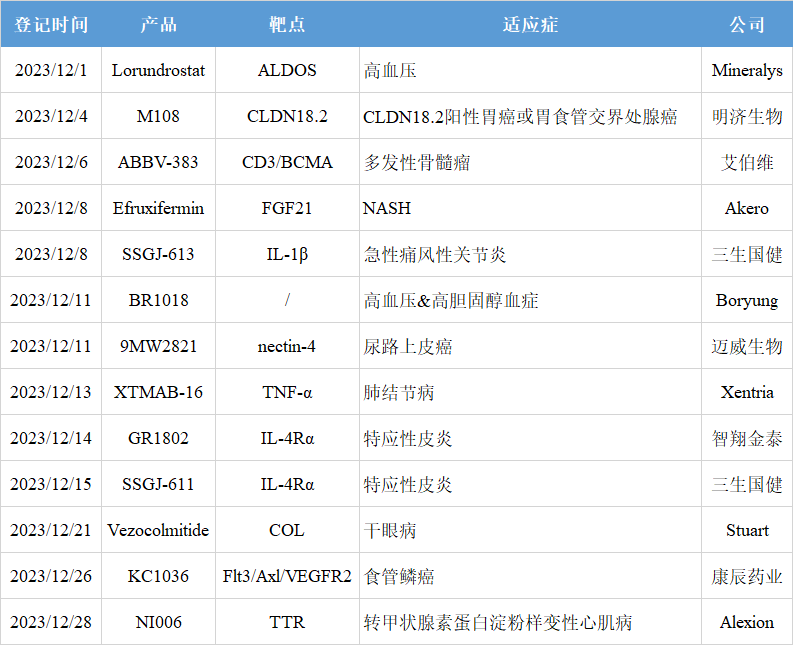The width and height of the screenshot is (793, 645).
Task: Click the 2023/12/15 date cell
Action: [51, 484]
